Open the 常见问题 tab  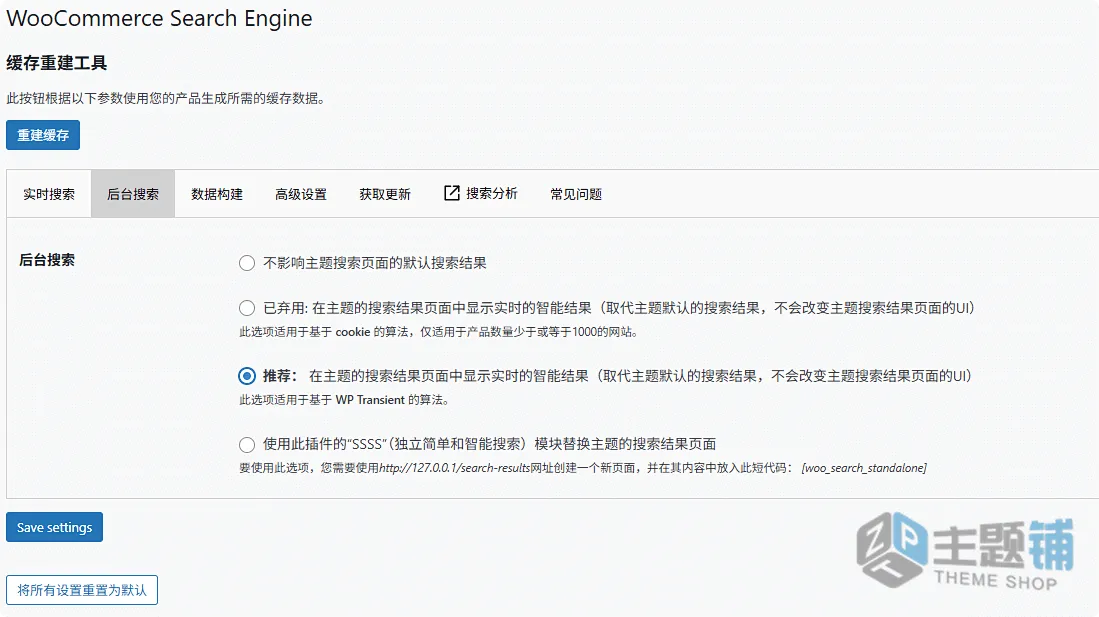[x=576, y=194]
